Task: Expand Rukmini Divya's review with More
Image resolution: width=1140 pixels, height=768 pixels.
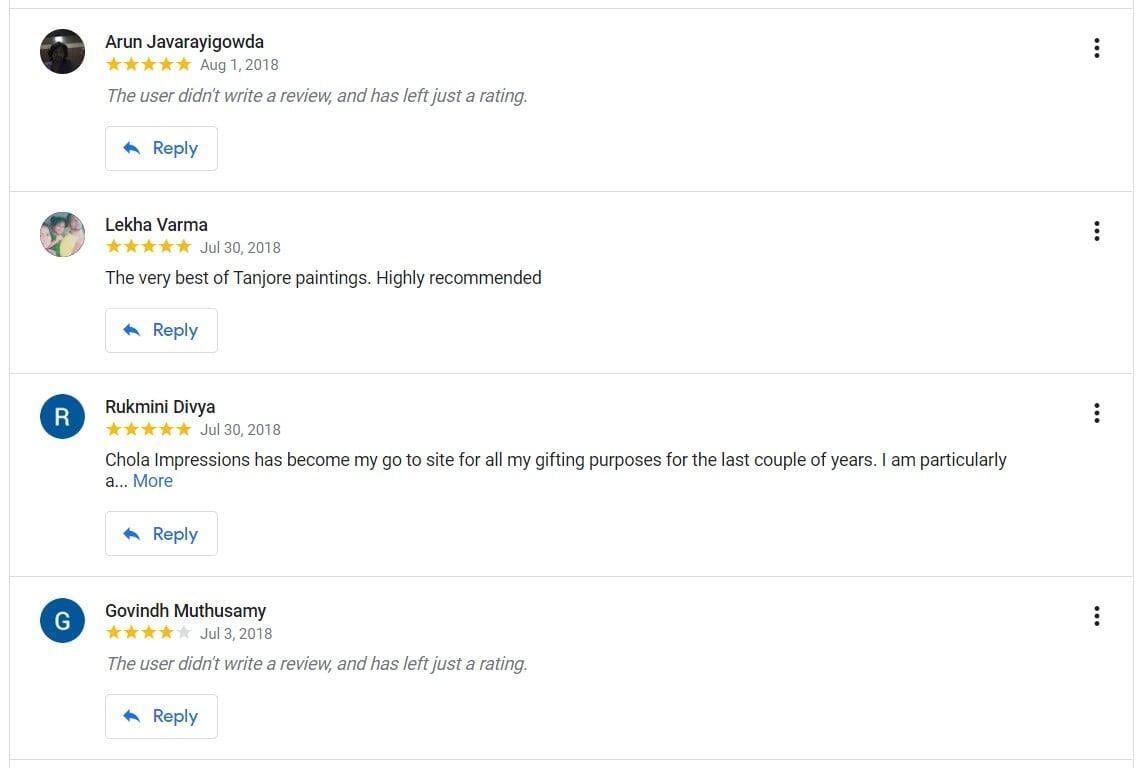Action: [x=153, y=481]
